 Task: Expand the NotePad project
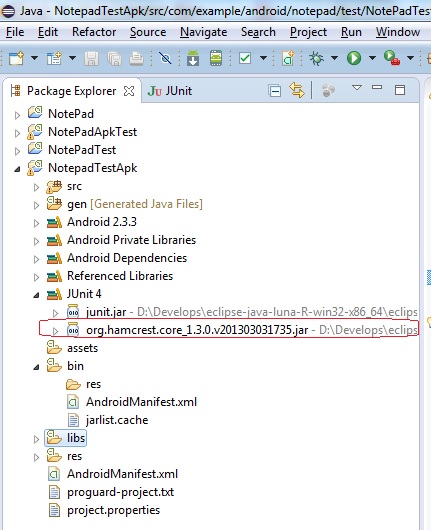tap(17, 115)
